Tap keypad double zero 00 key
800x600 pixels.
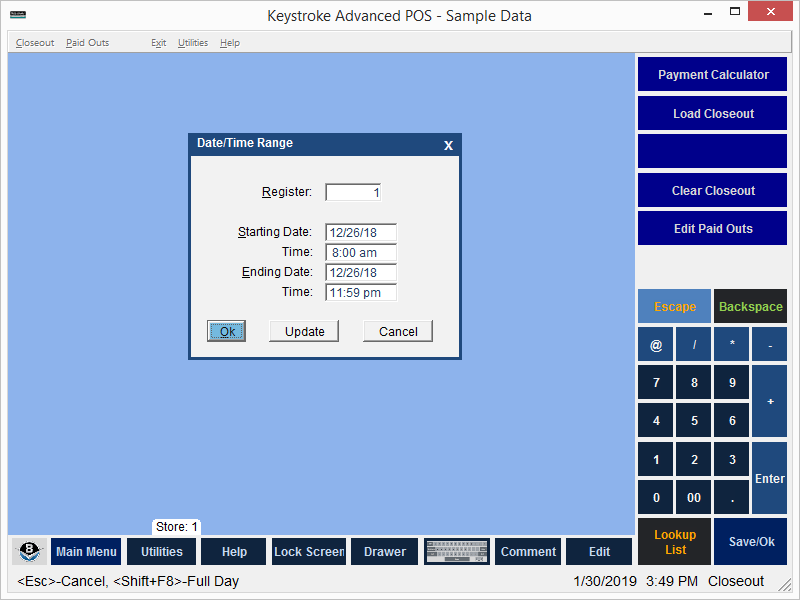(x=694, y=497)
